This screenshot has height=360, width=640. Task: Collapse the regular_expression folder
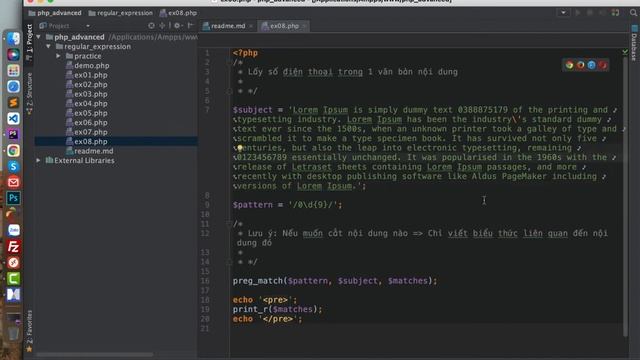coord(49,47)
